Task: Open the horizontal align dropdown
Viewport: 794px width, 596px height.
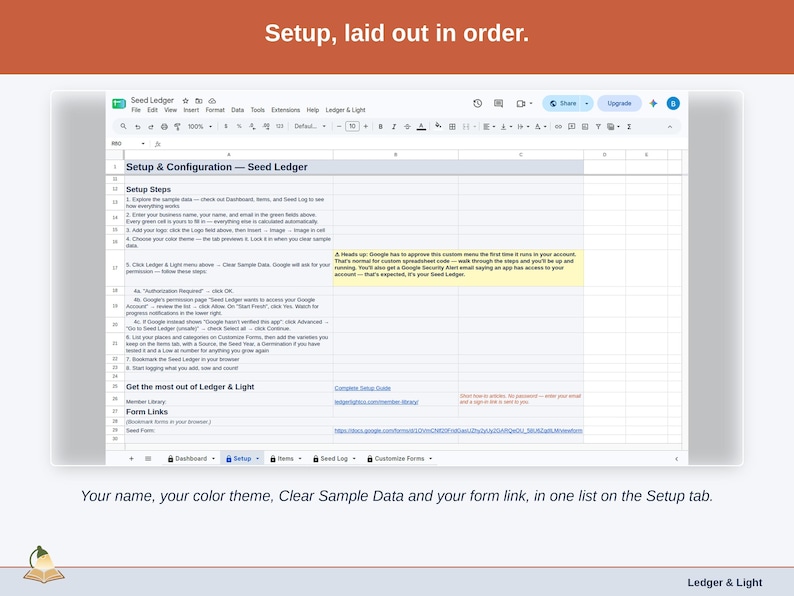Action: tap(489, 127)
